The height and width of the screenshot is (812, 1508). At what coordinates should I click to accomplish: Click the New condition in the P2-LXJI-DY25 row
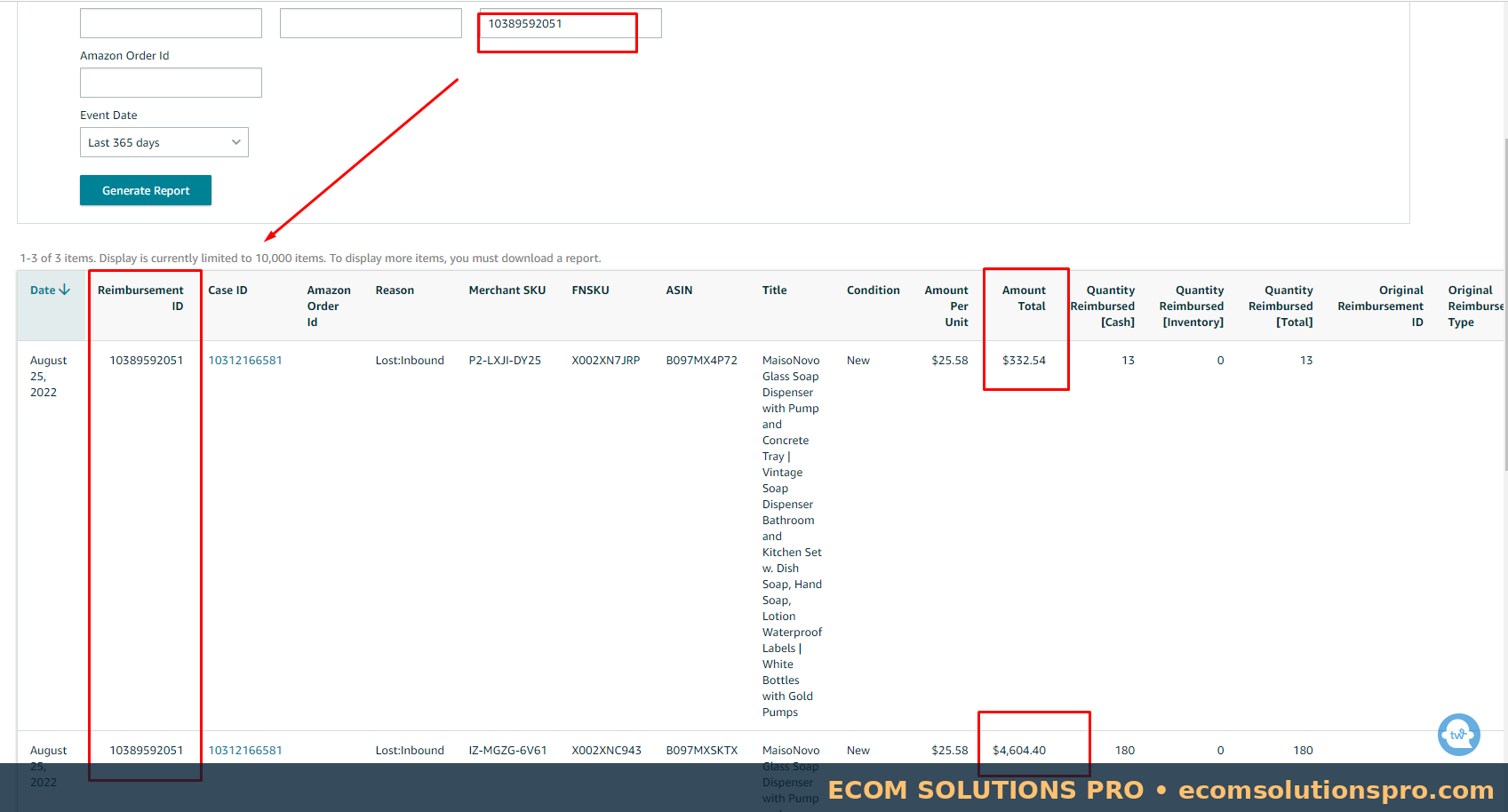(x=858, y=360)
